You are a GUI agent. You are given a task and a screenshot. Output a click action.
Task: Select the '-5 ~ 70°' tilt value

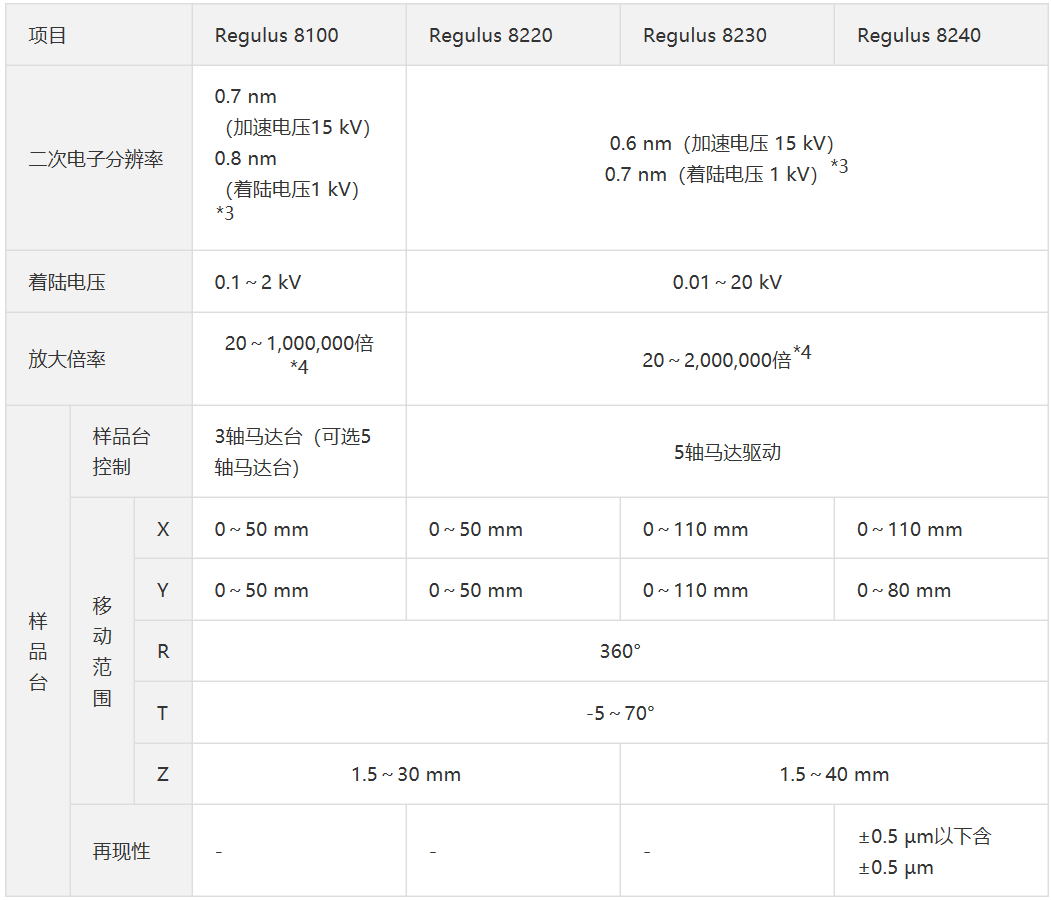[620, 713]
